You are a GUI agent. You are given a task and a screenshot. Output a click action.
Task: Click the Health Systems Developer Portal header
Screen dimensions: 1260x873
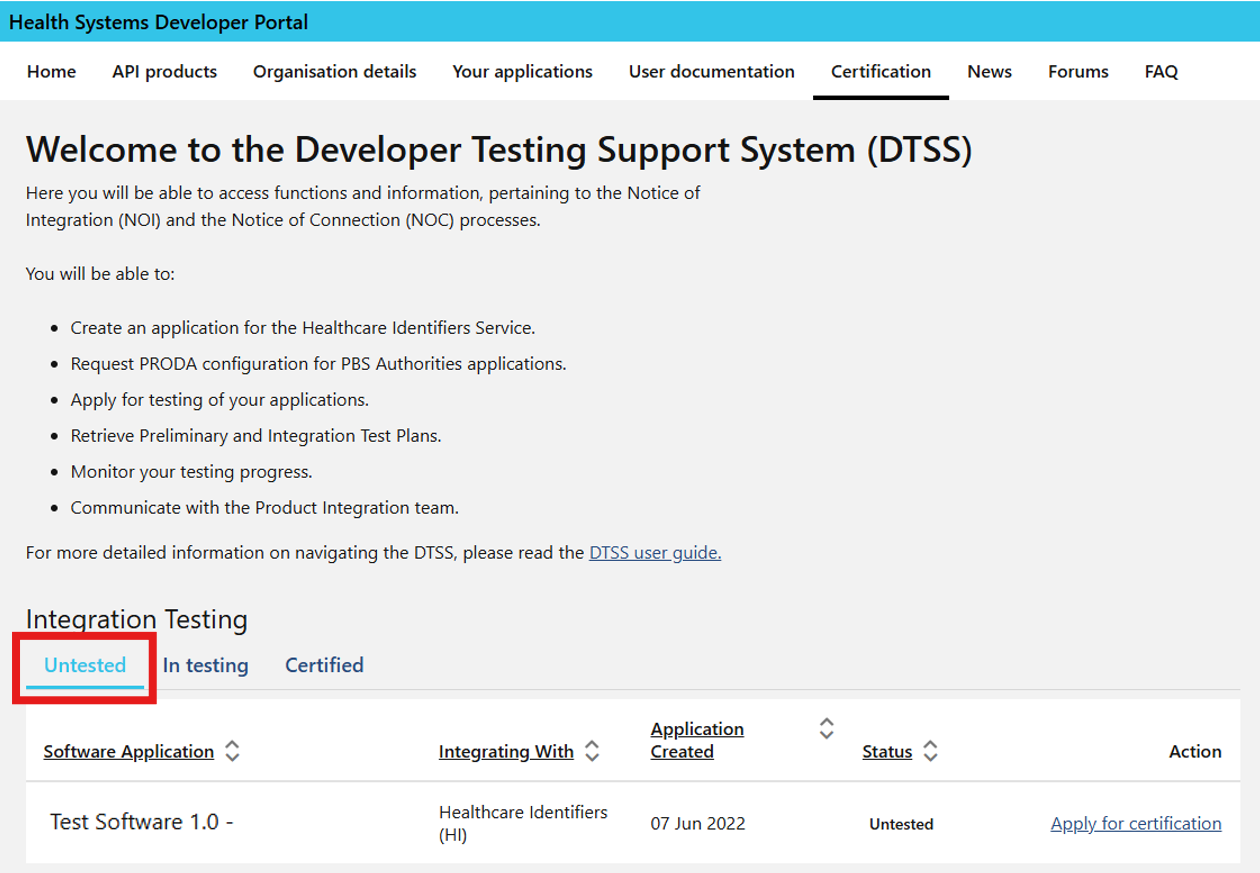pyautogui.click(x=157, y=22)
